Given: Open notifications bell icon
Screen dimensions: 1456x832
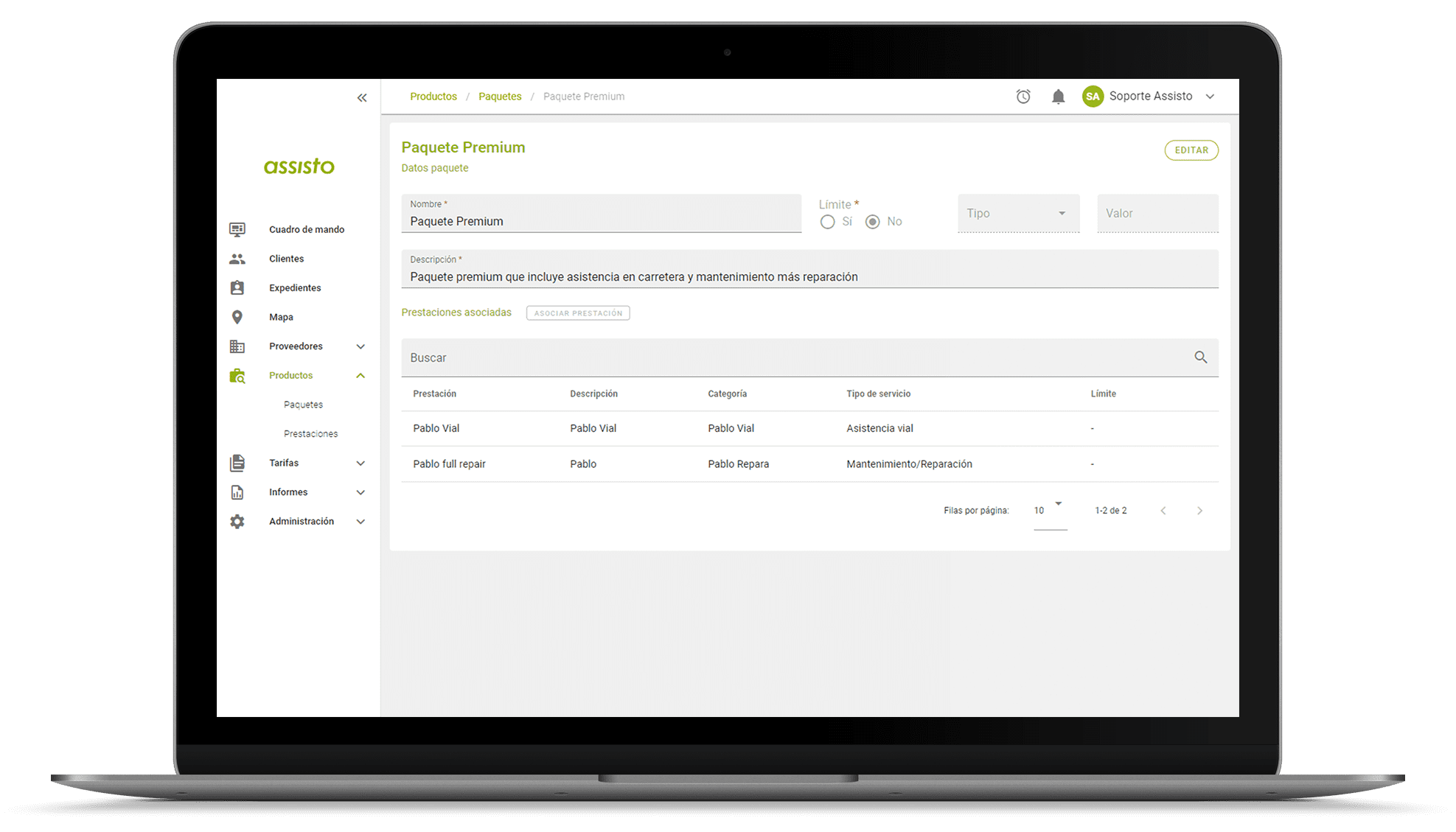Looking at the screenshot, I should coord(1058,97).
